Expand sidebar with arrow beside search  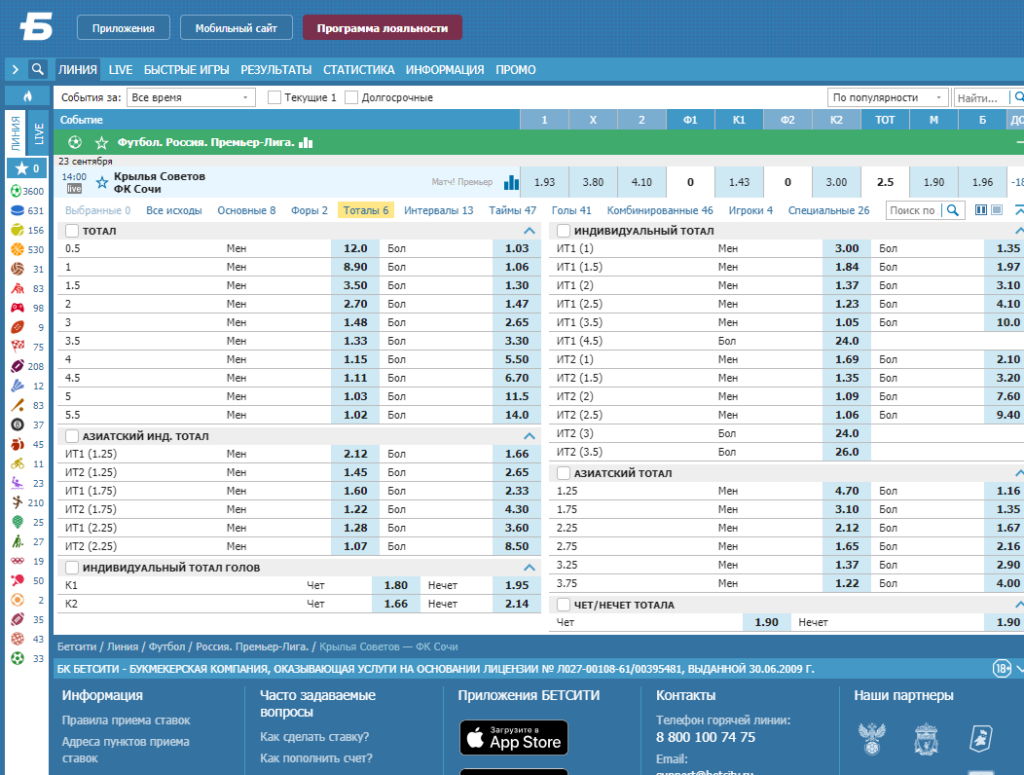pyautogui.click(x=15, y=69)
